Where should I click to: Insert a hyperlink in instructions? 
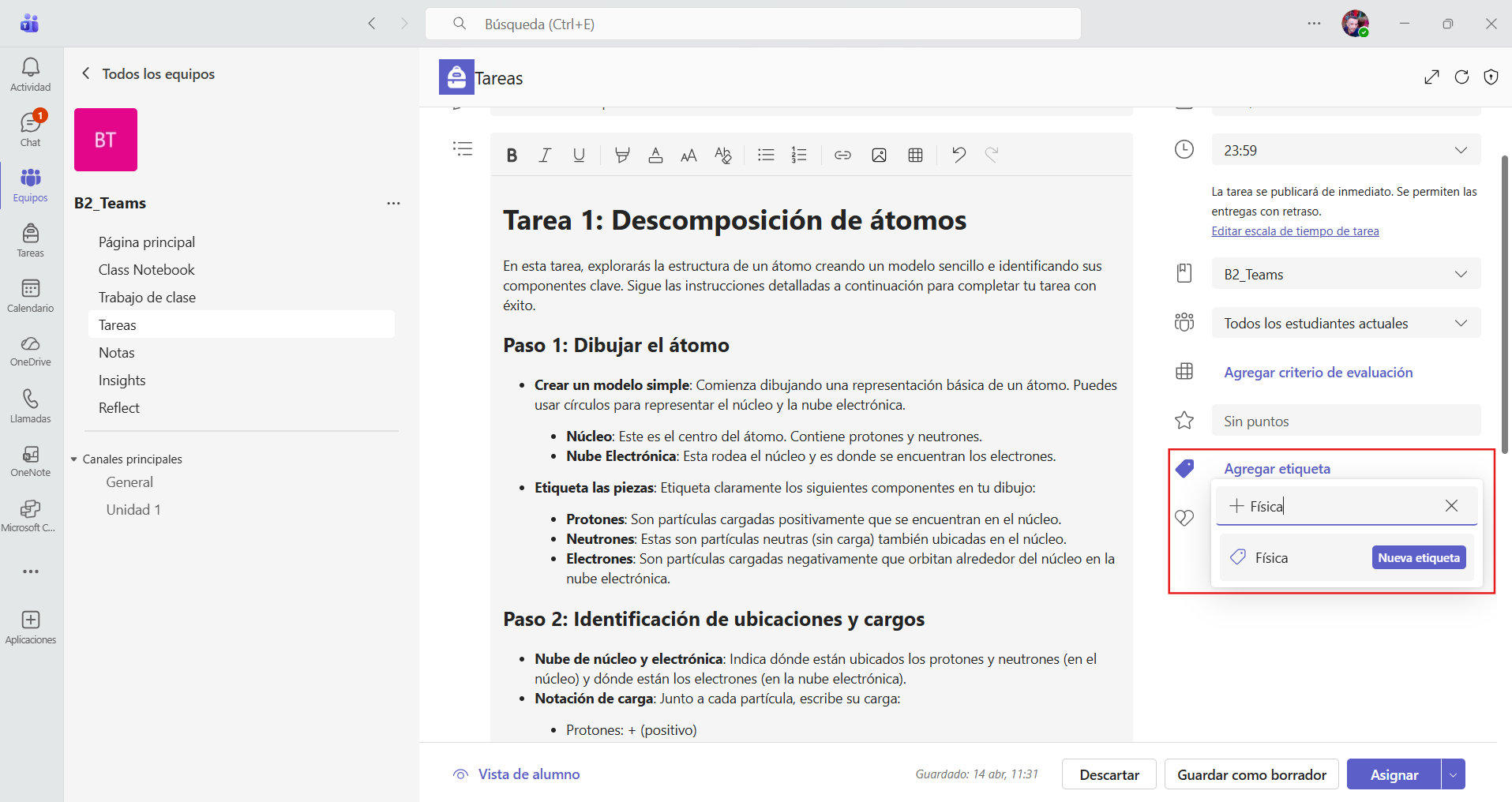(x=842, y=156)
